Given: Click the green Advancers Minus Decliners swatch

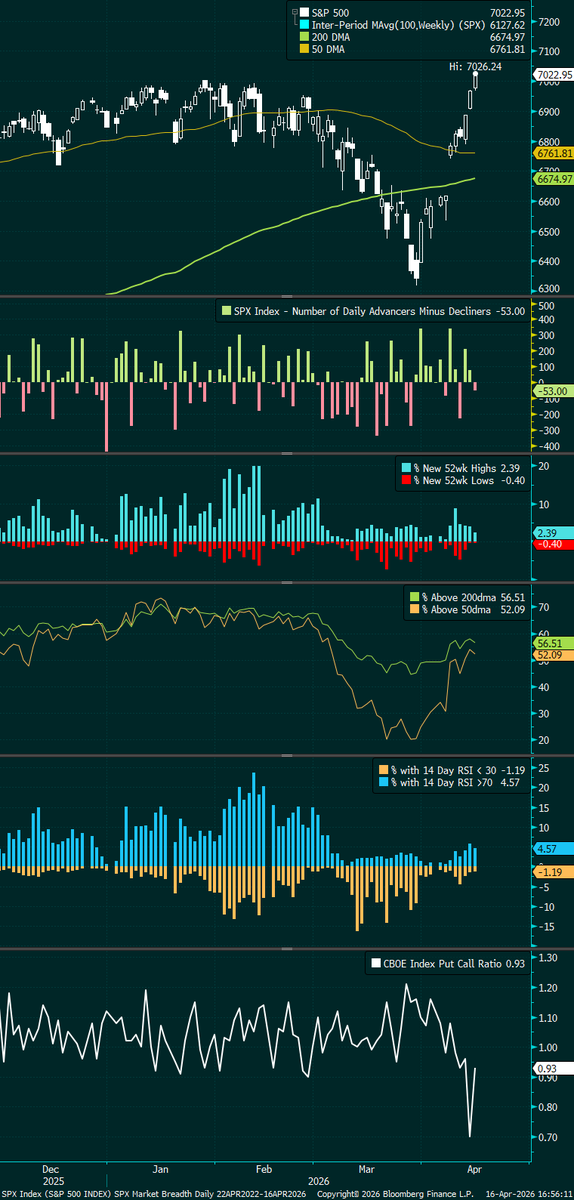Looking at the screenshot, I should pyautogui.click(x=226, y=312).
